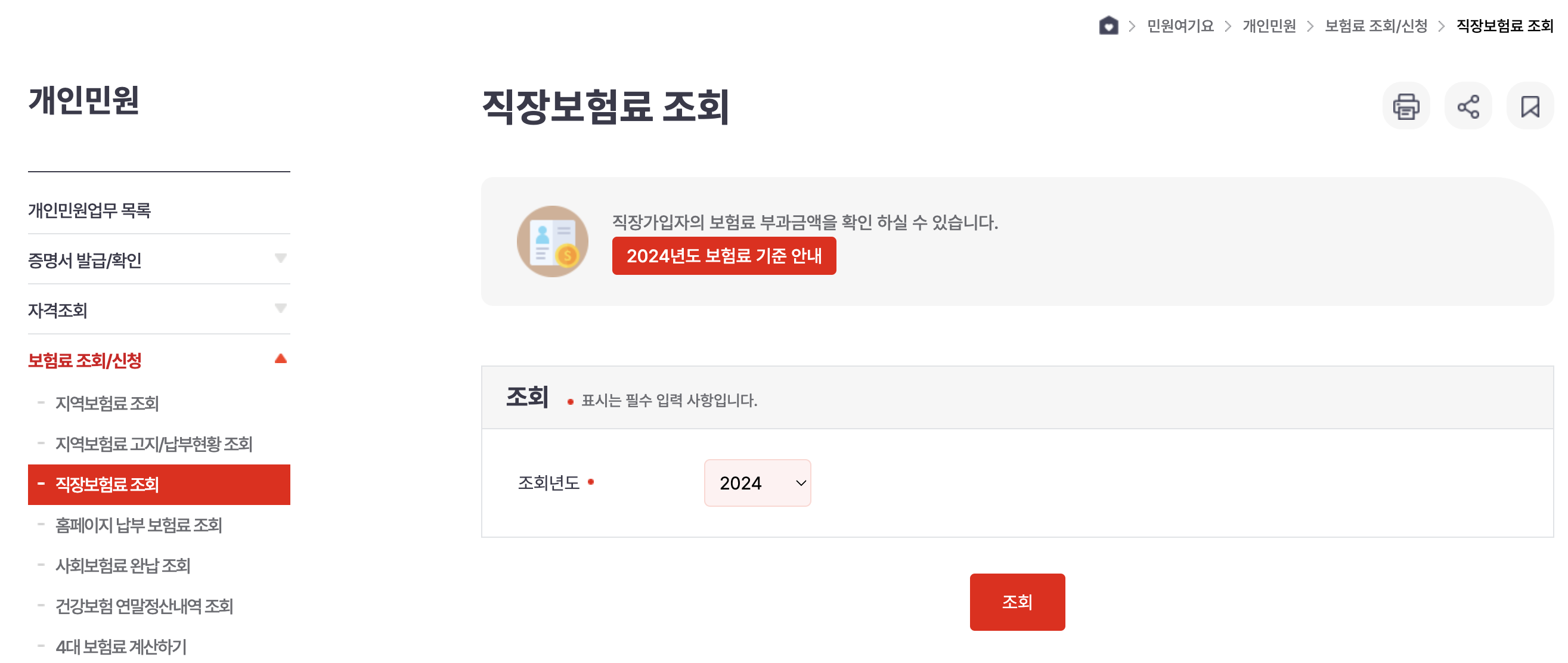The image size is (1568, 663).
Task: Click the bookmark icon
Action: click(x=1531, y=106)
